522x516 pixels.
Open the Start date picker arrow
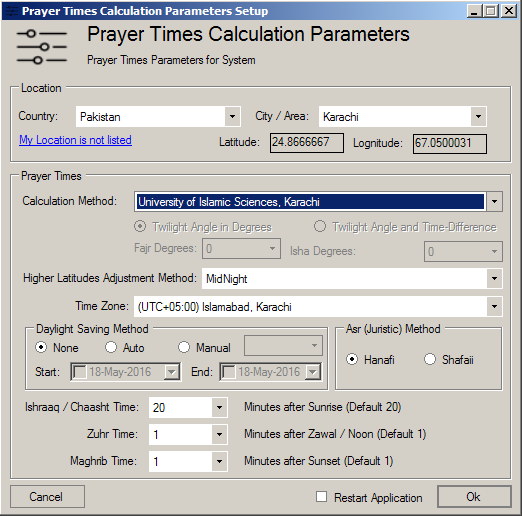172,372
